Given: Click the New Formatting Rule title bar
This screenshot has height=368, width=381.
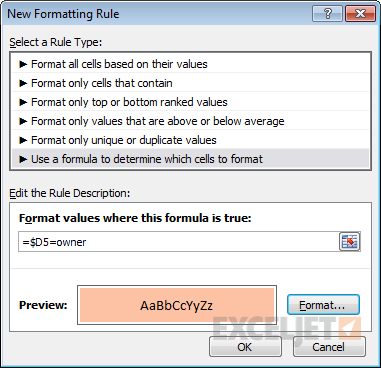Looking at the screenshot, I should click(x=157, y=14).
